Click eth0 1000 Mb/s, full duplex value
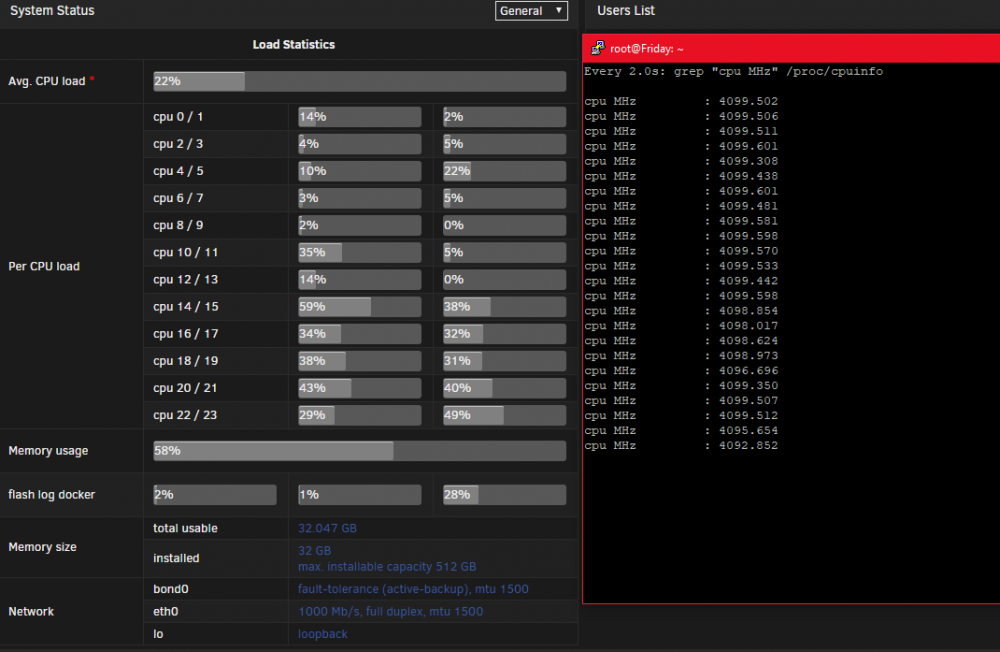The width and height of the screenshot is (1000, 652). click(x=390, y=611)
